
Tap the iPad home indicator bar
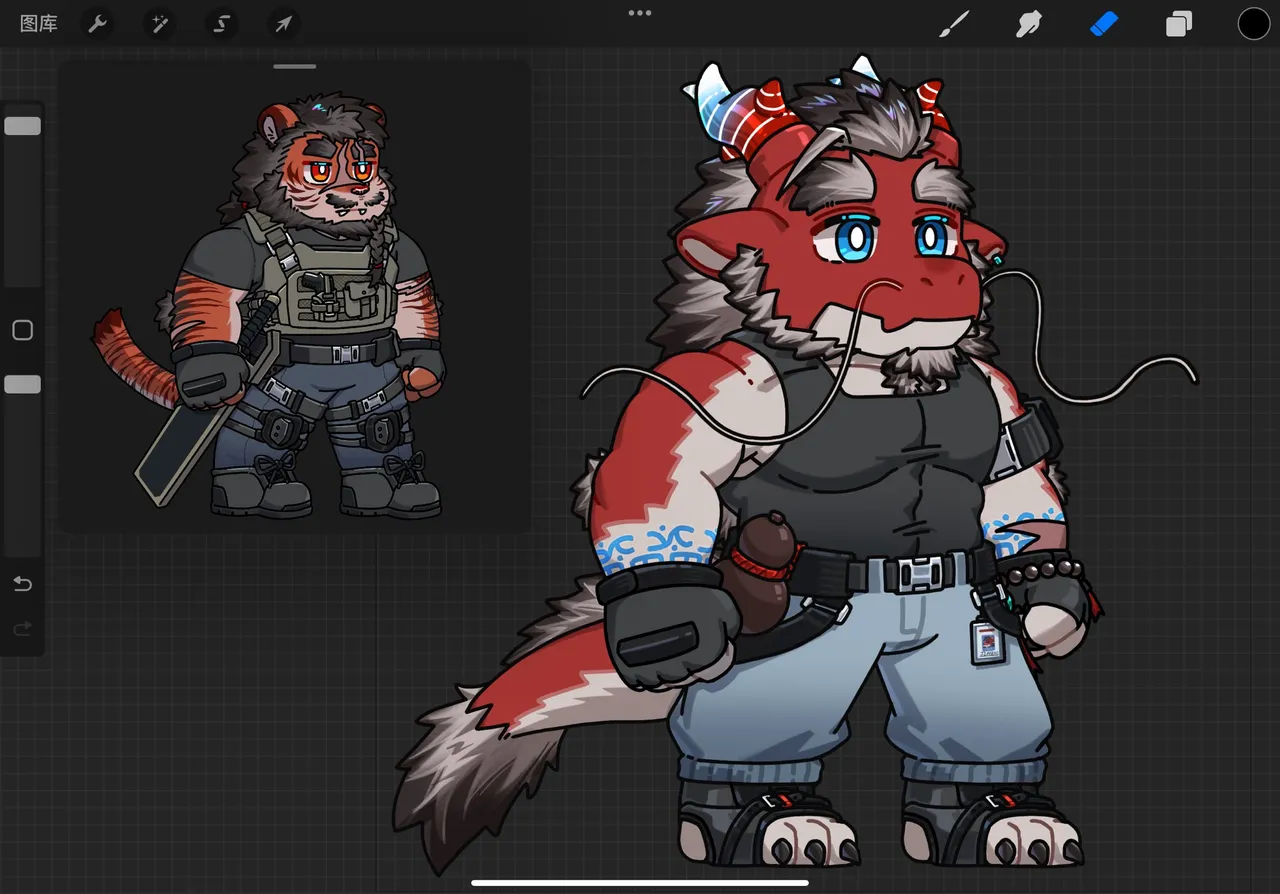point(640,883)
